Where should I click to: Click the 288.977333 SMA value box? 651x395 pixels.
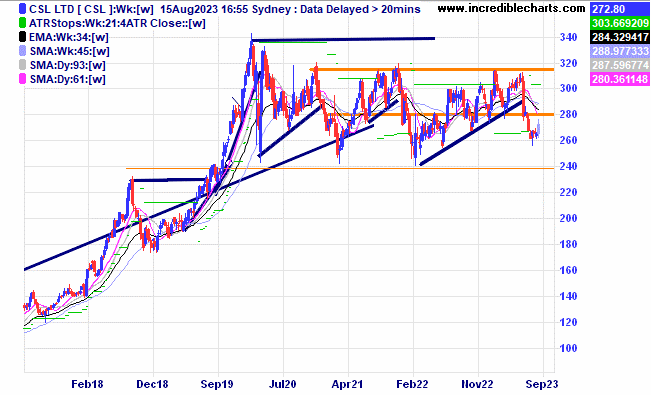pyautogui.click(x=620, y=51)
